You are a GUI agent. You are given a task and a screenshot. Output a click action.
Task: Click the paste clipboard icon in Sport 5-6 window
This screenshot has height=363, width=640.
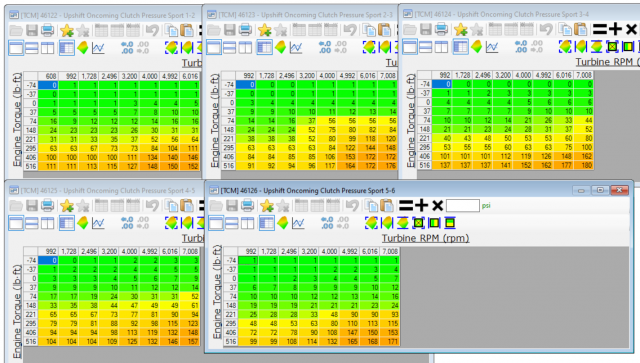click(386, 205)
